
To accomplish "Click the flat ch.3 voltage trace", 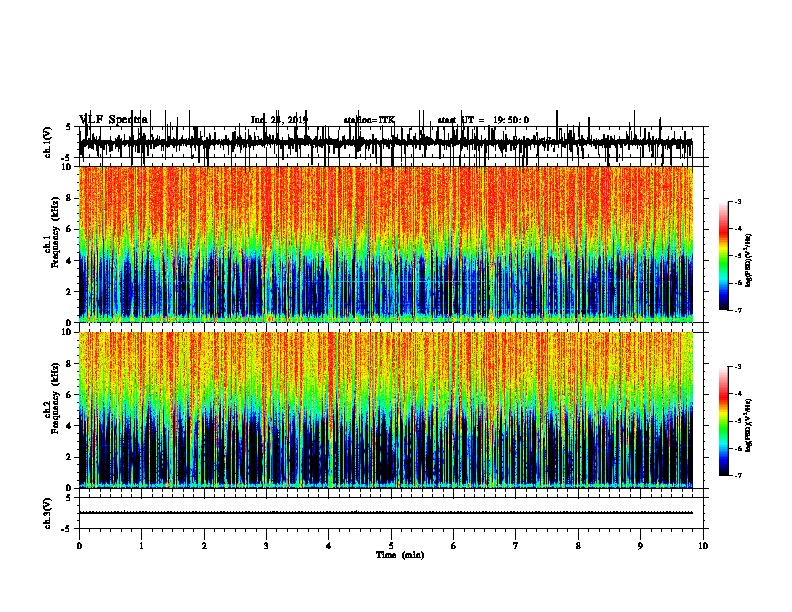I will 386,513.
